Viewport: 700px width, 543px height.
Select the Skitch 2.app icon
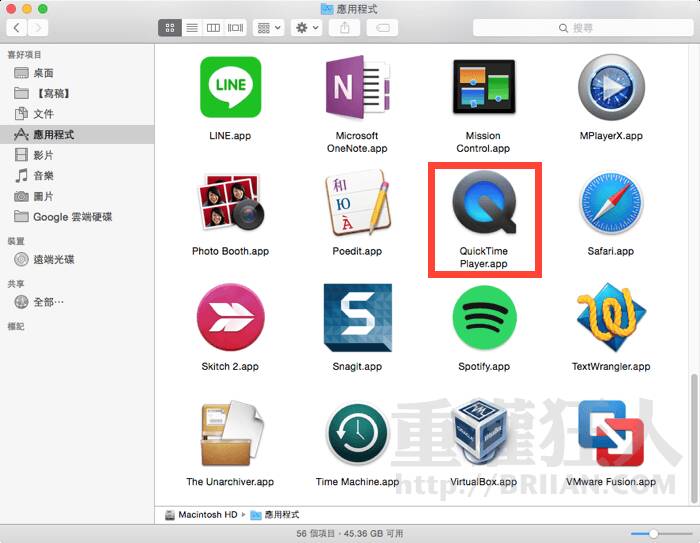[230, 317]
